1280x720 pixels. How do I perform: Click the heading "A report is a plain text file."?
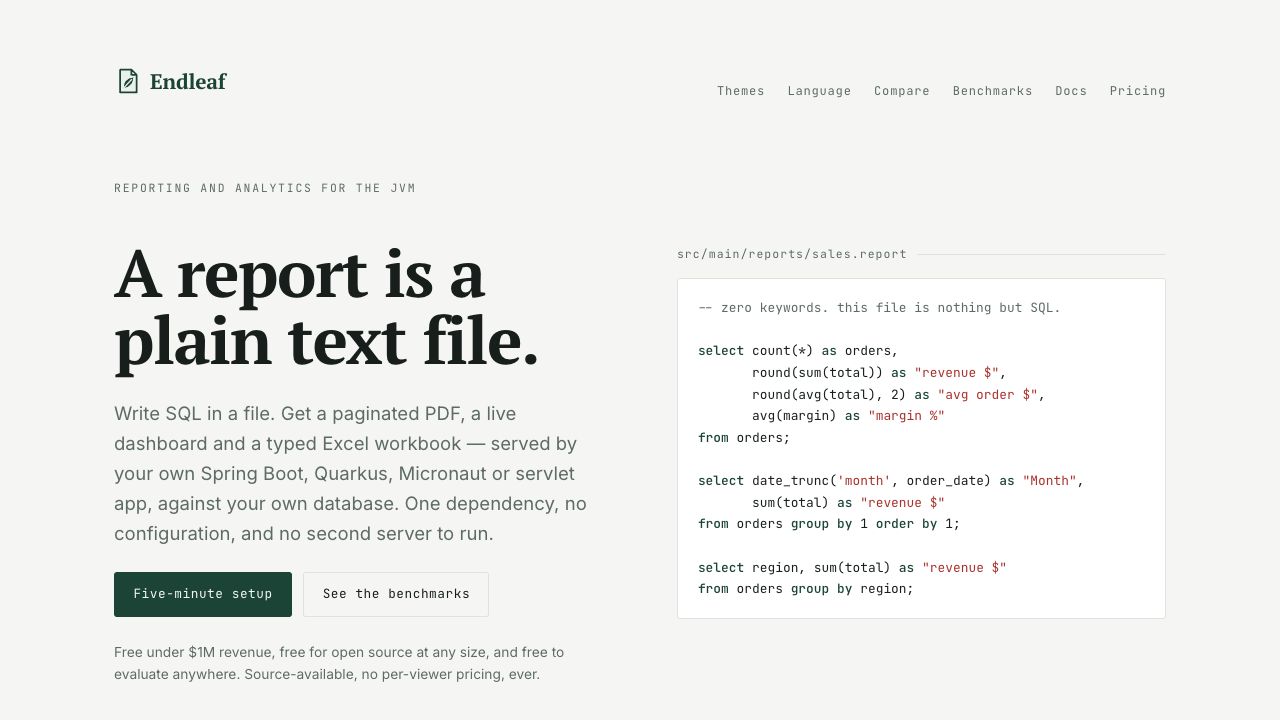(x=327, y=308)
